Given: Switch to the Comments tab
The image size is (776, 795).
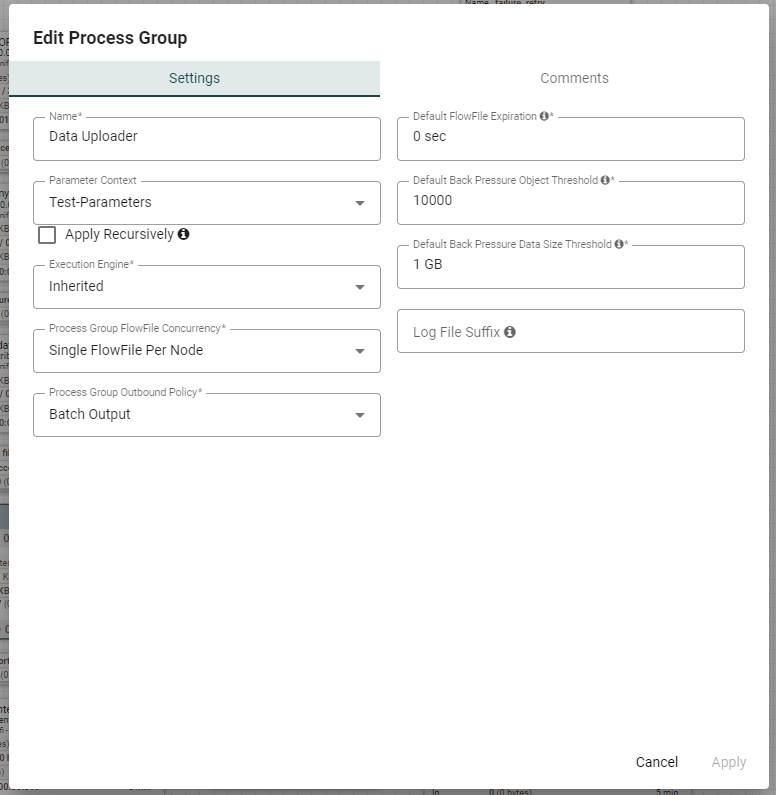Looking at the screenshot, I should (574, 78).
